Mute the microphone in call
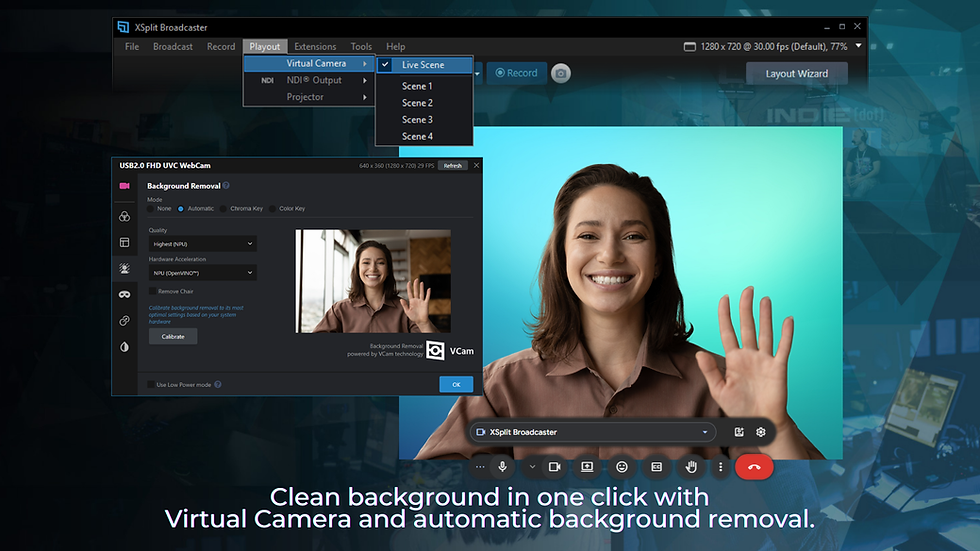 click(x=502, y=467)
